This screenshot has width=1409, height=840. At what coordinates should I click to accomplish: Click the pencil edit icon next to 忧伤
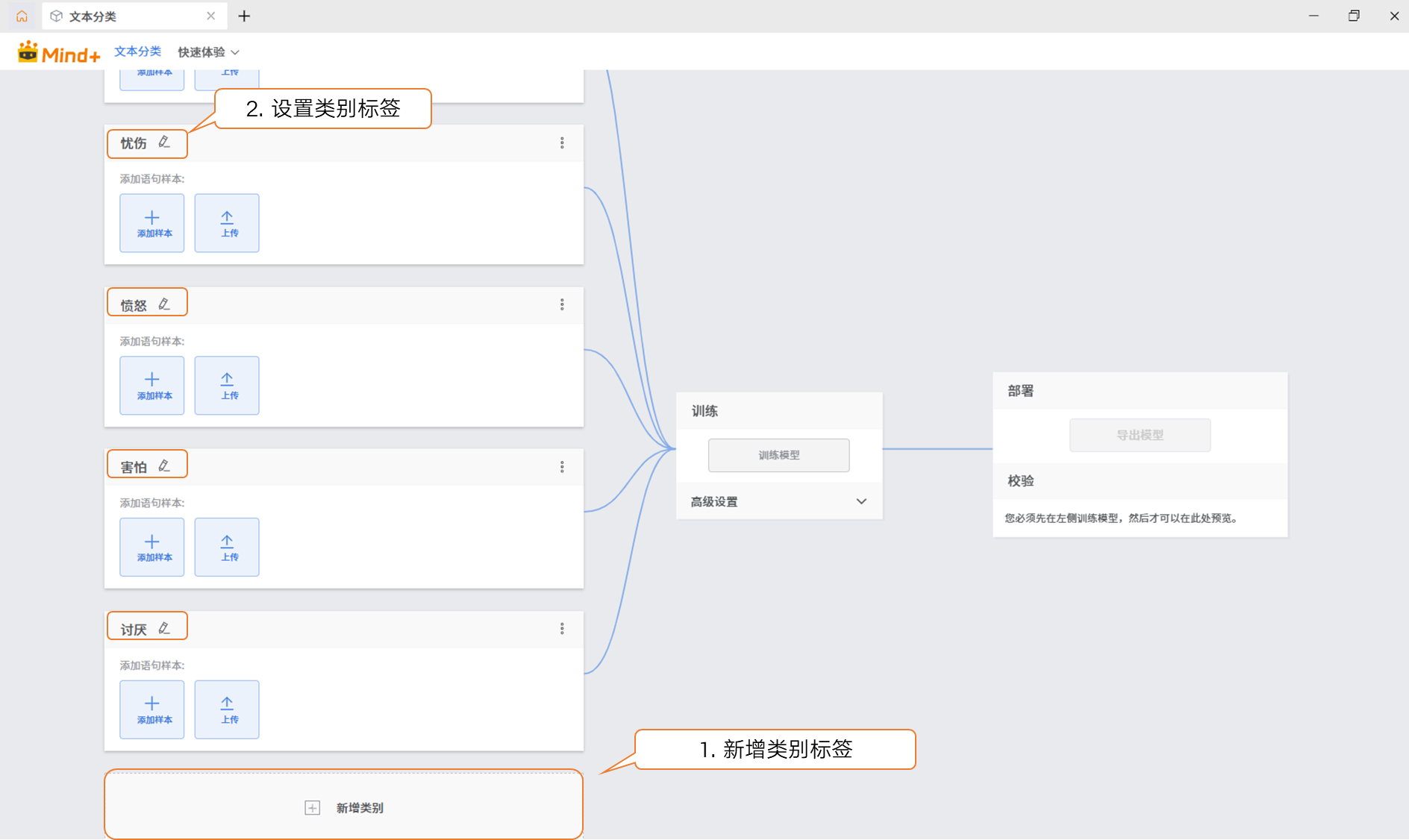[x=164, y=142]
